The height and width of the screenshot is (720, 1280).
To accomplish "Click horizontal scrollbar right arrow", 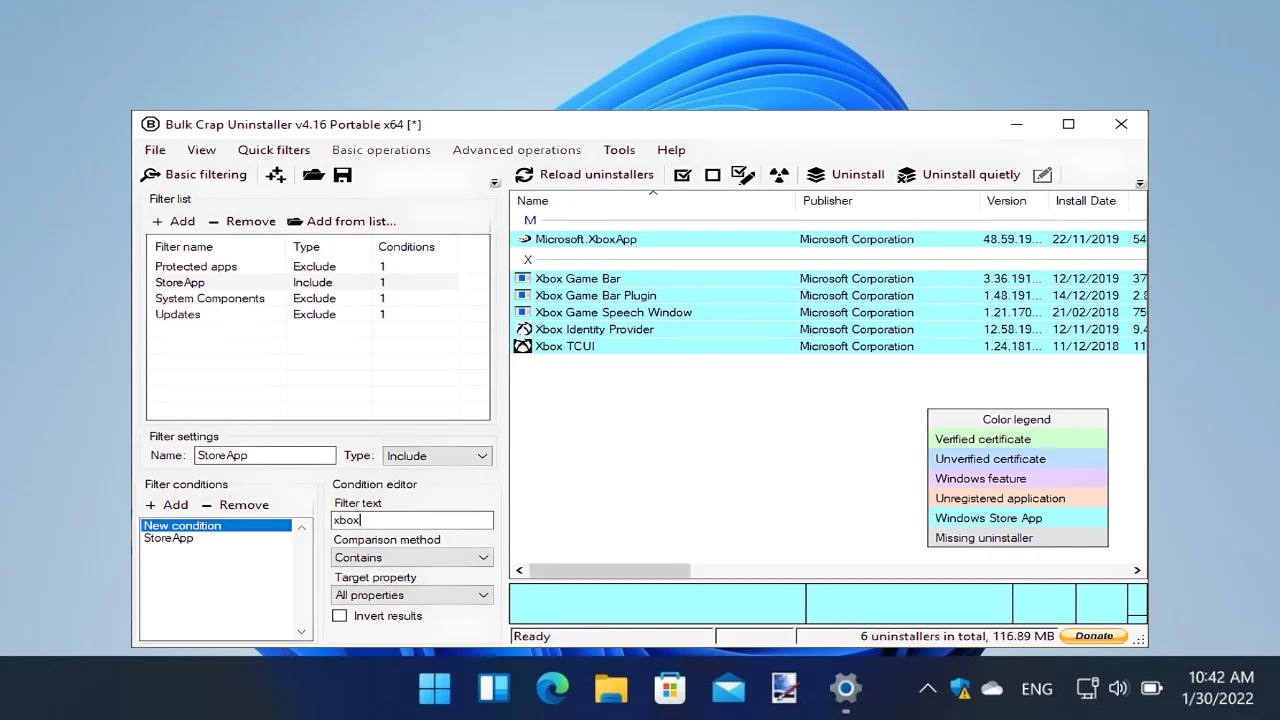I will (1137, 570).
